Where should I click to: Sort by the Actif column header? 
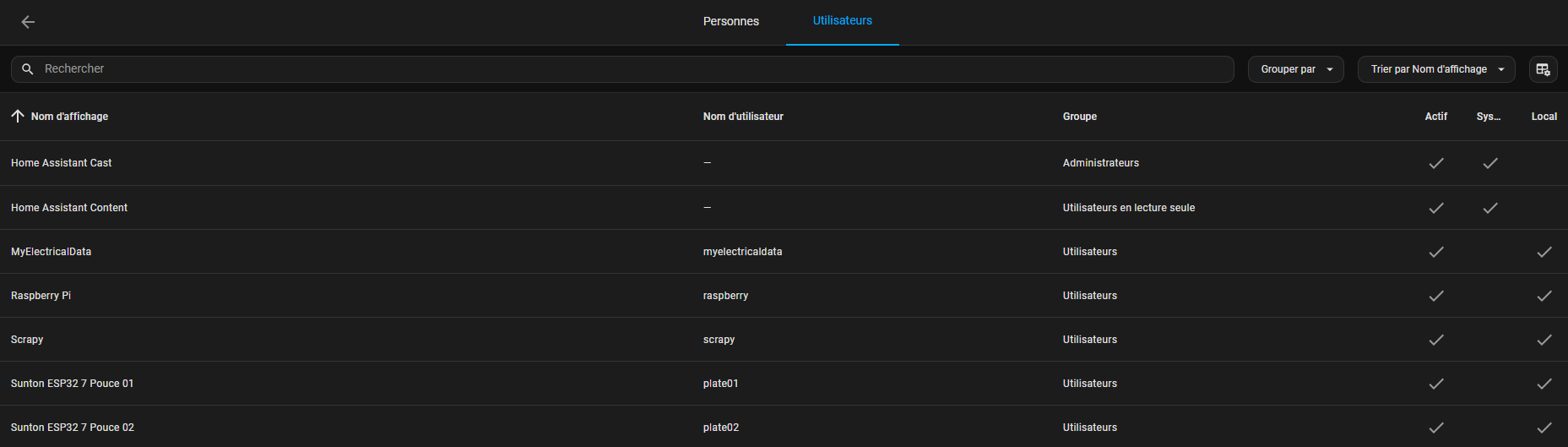click(1436, 117)
